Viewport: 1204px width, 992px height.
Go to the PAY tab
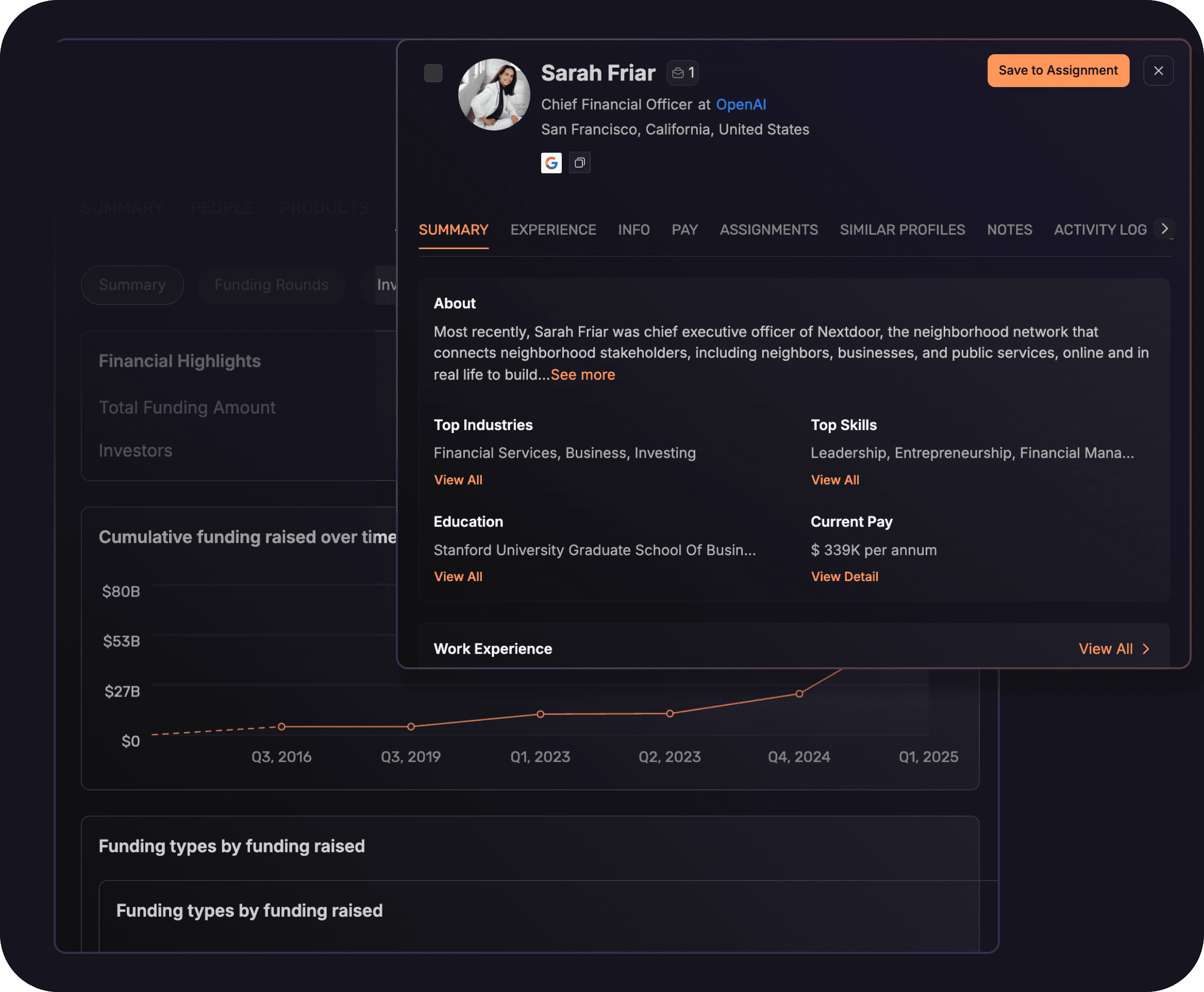tap(684, 230)
